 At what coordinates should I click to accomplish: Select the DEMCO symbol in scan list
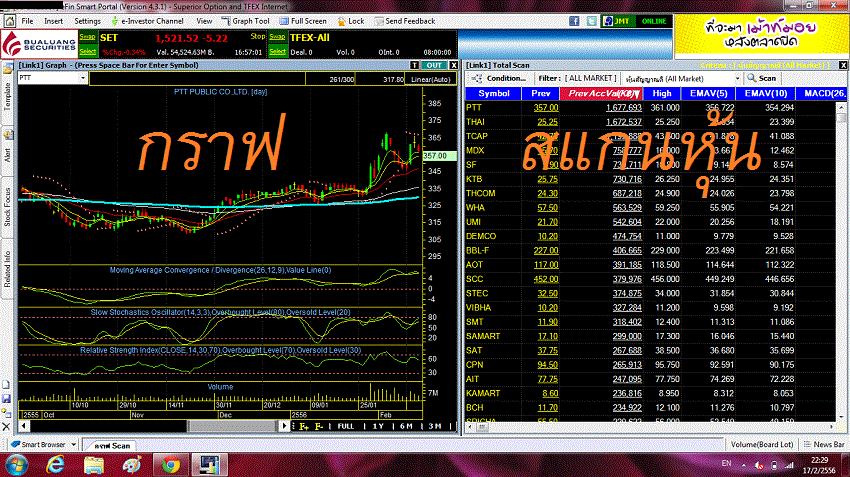481,236
